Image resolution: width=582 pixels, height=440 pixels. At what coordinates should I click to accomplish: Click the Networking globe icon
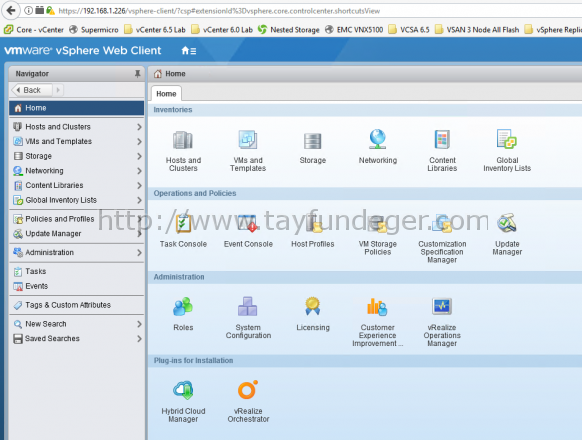[x=377, y=139]
